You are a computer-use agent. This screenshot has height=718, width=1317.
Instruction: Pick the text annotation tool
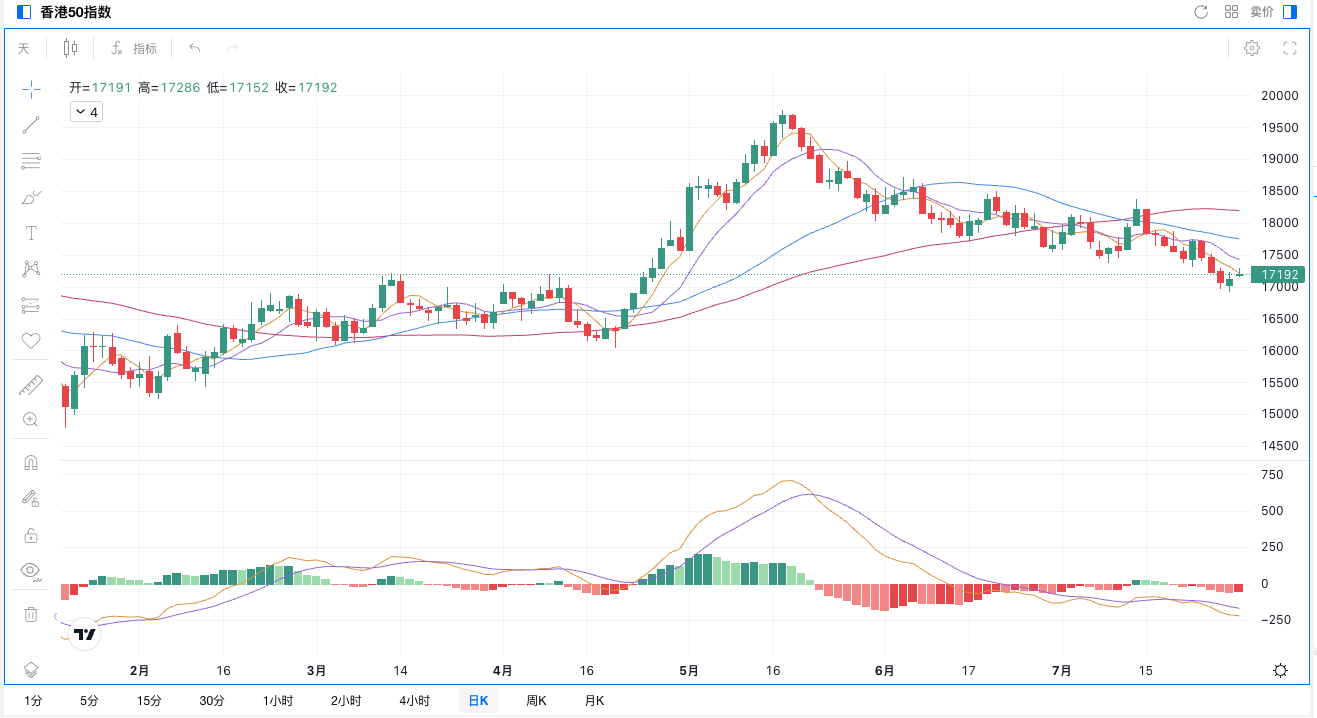(x=31, y=233)
